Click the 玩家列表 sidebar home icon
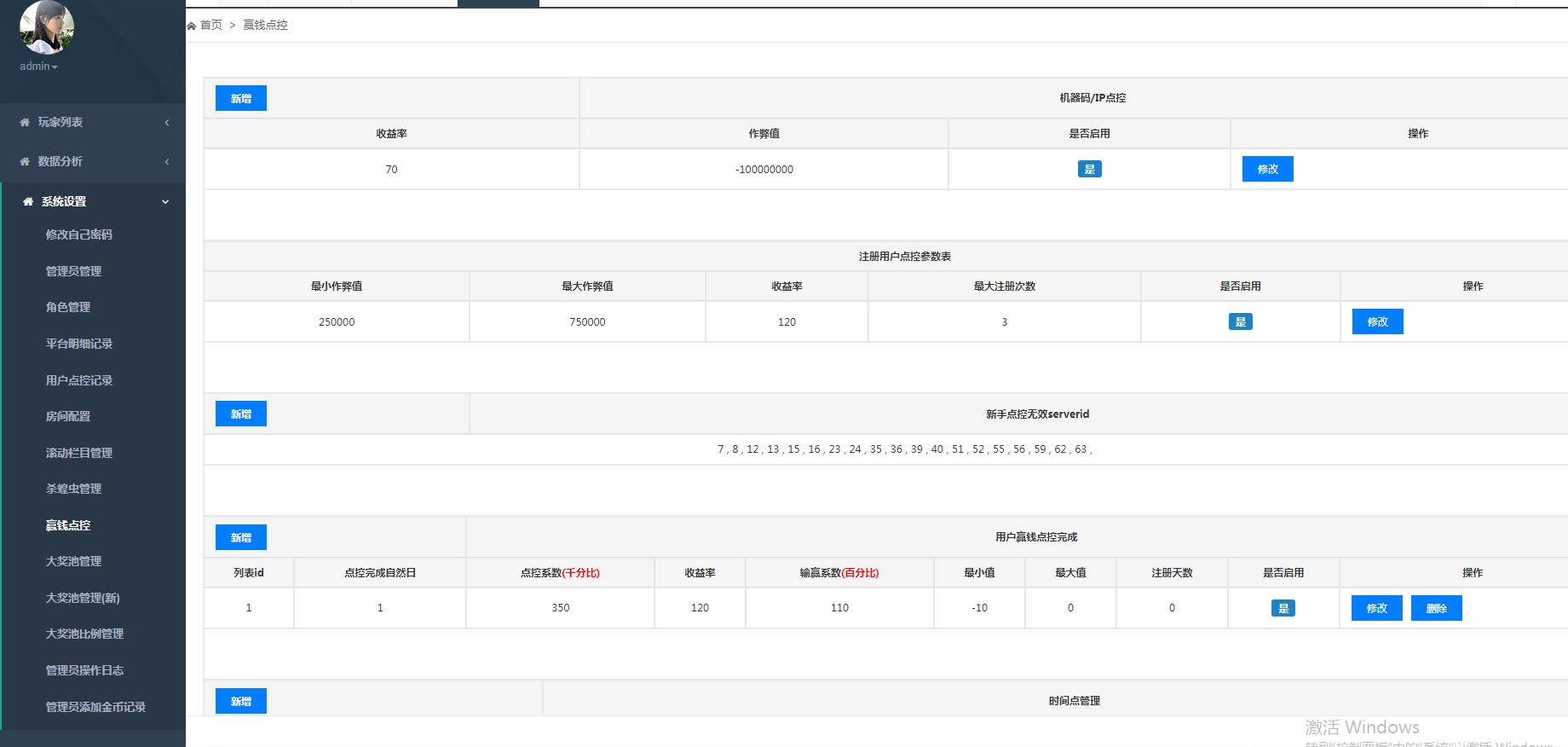Screen dimensions: 1568x747 coord(25,123)
